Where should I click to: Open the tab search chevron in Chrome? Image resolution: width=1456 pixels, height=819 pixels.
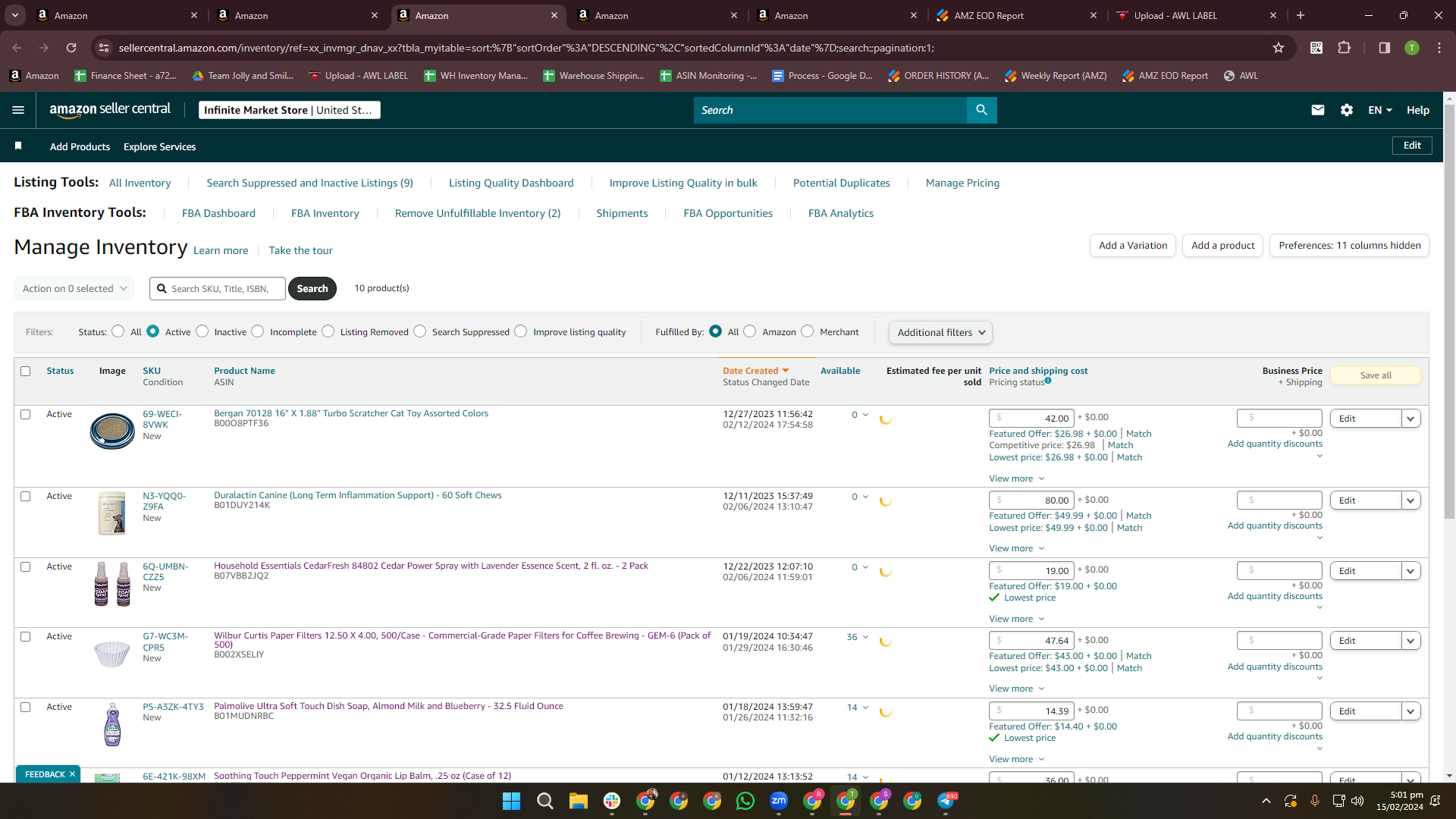[x=15, y=15]
